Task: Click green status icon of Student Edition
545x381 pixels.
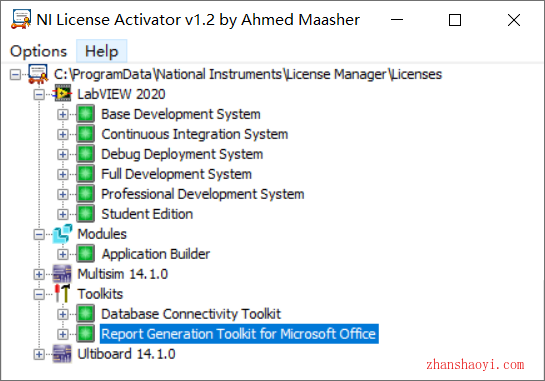Action: [86, 214]
